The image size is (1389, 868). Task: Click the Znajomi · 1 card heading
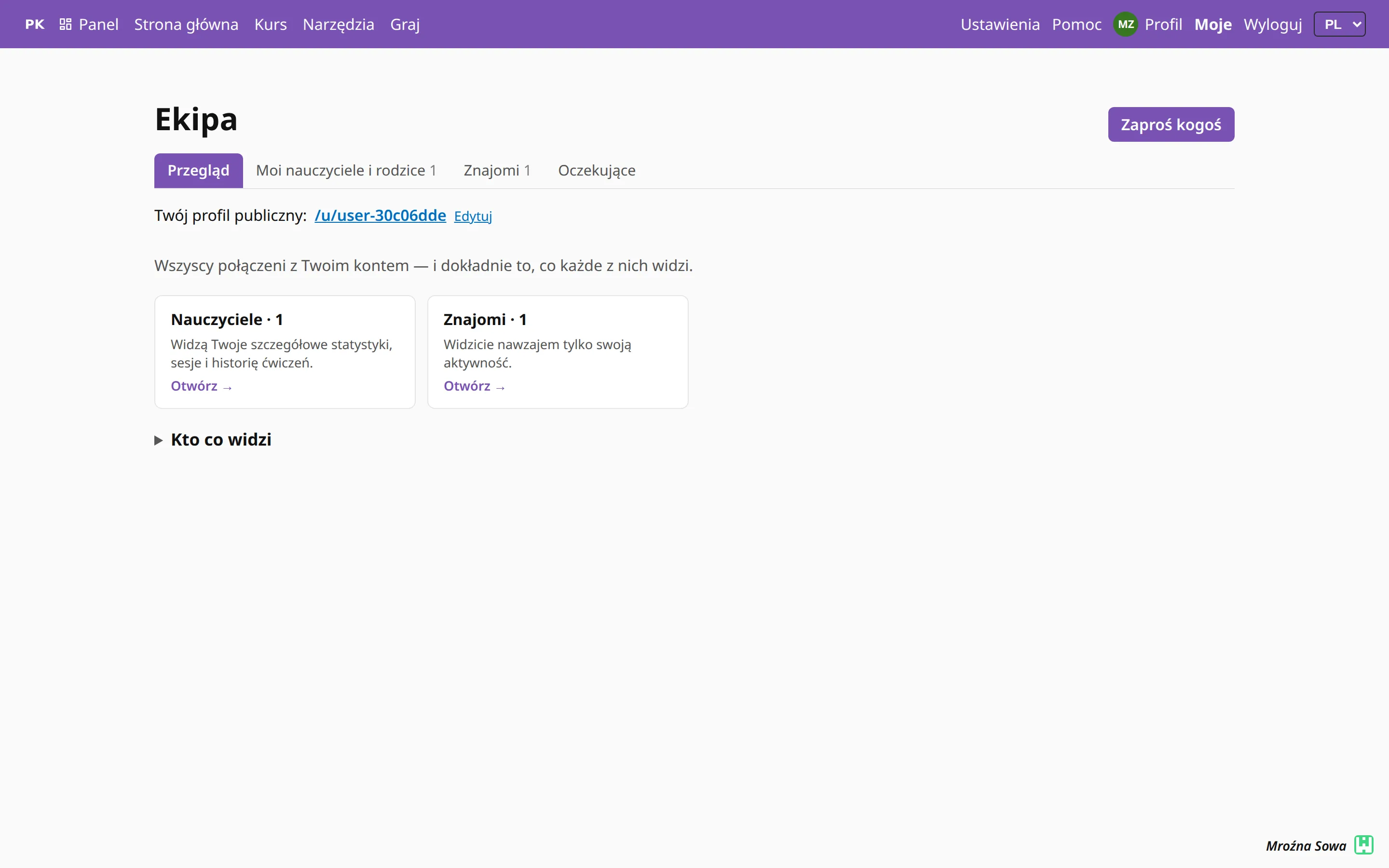coord(485,319)
